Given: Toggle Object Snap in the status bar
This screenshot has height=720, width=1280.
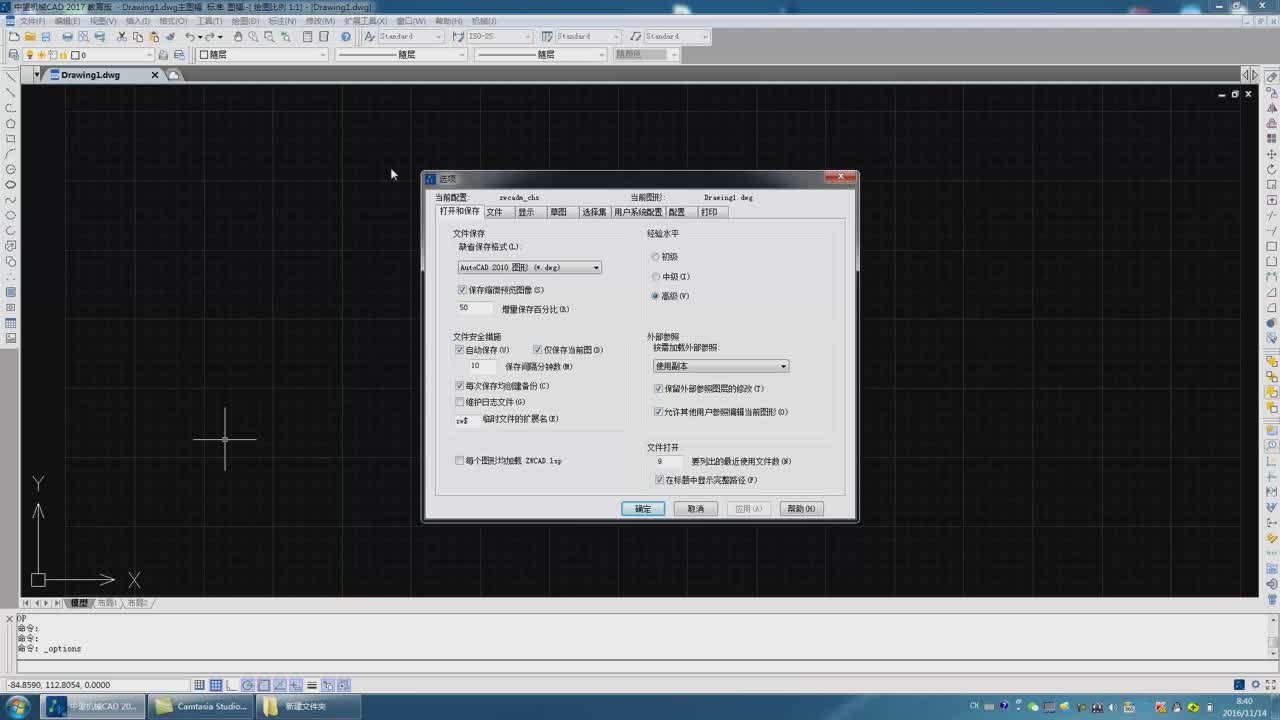Looking at the screenshot, I should click(x=264, y=685).
